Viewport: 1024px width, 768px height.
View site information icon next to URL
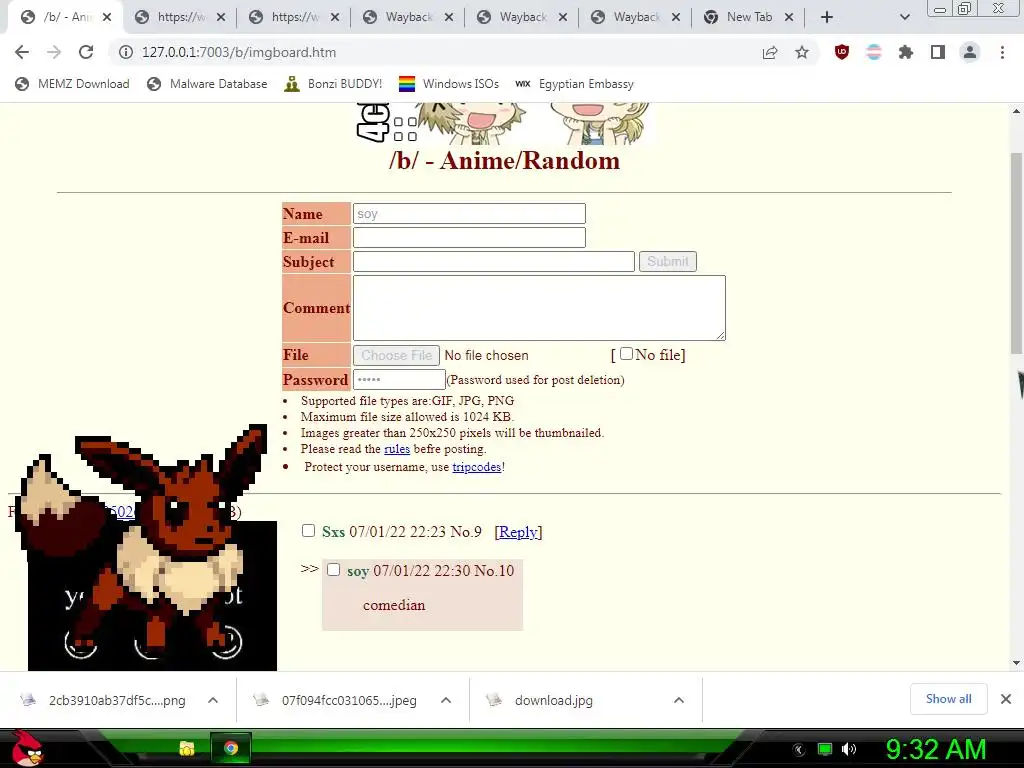point(125,52)
